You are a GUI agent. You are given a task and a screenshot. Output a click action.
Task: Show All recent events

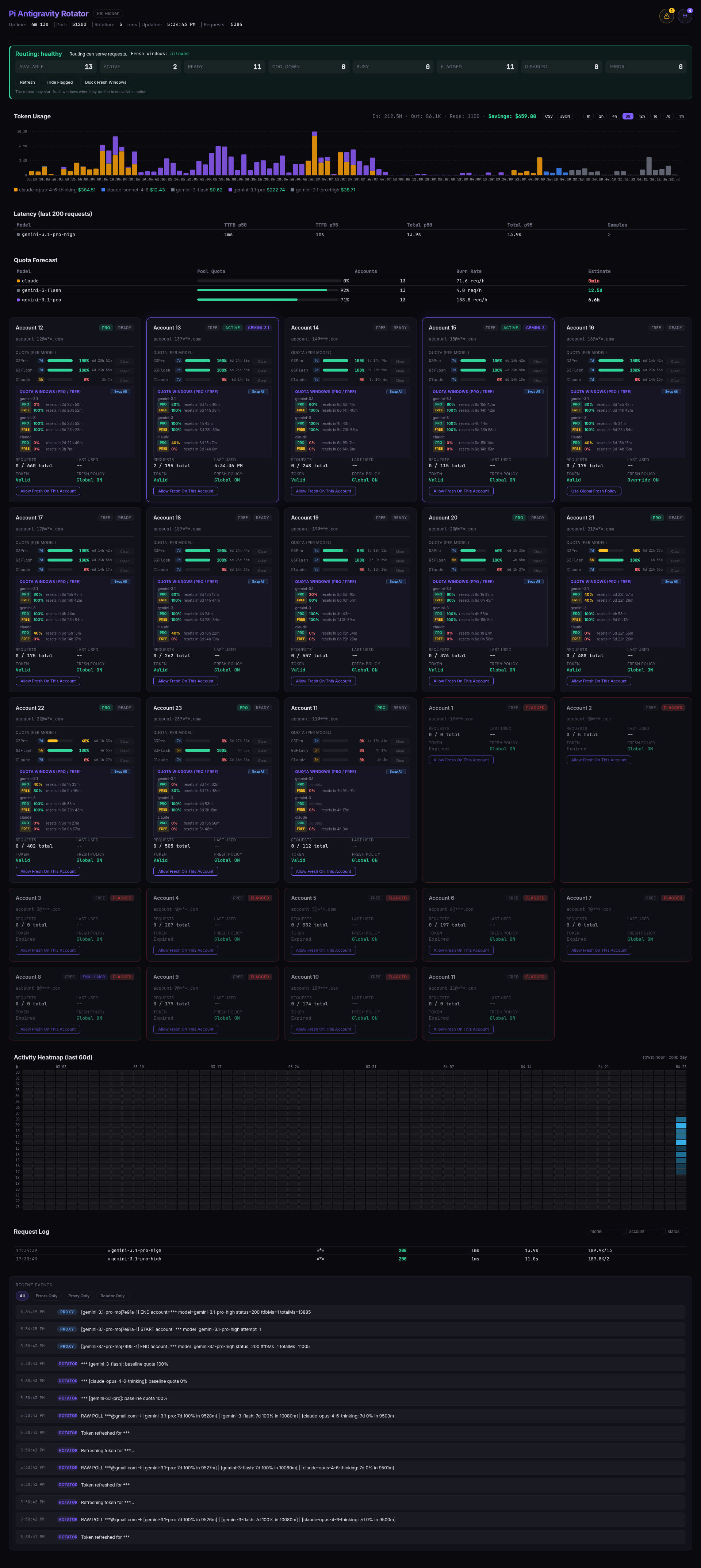[x=22, y=1296]
